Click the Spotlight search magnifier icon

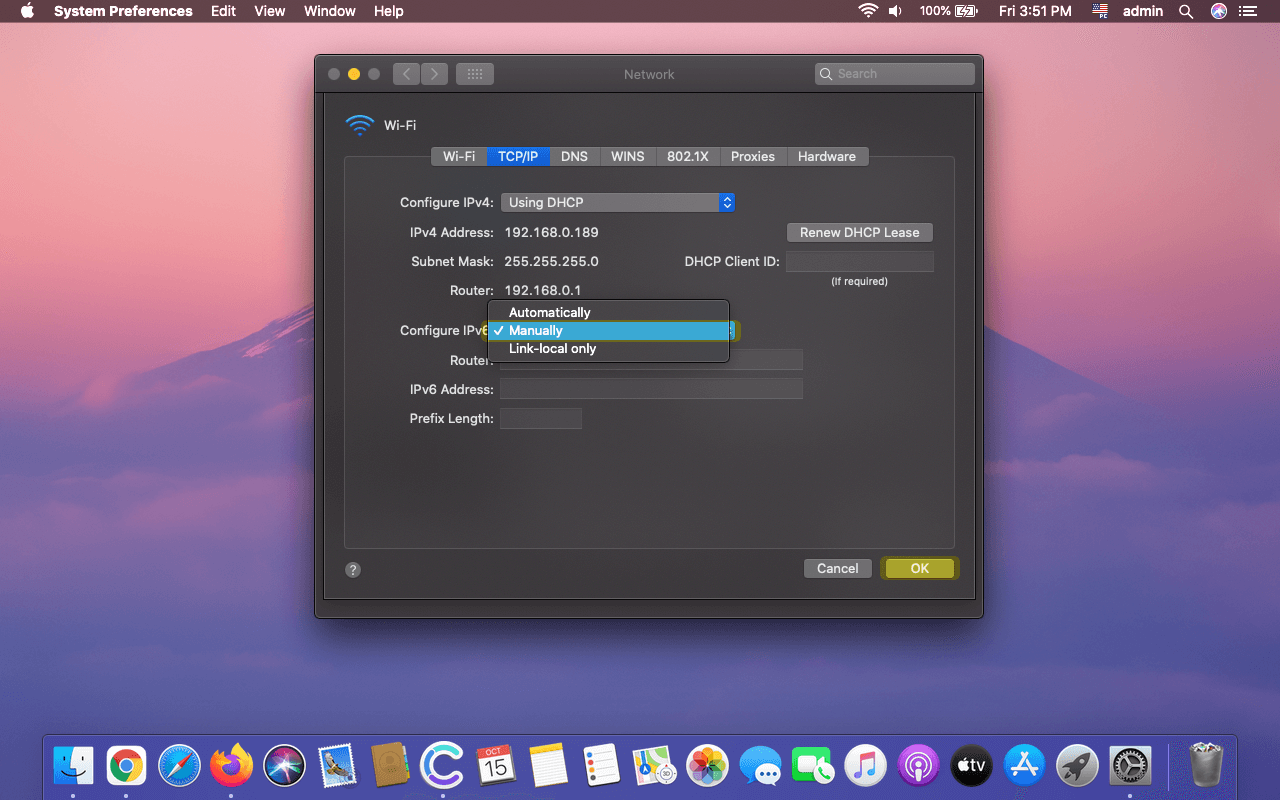pos(1186,11)
